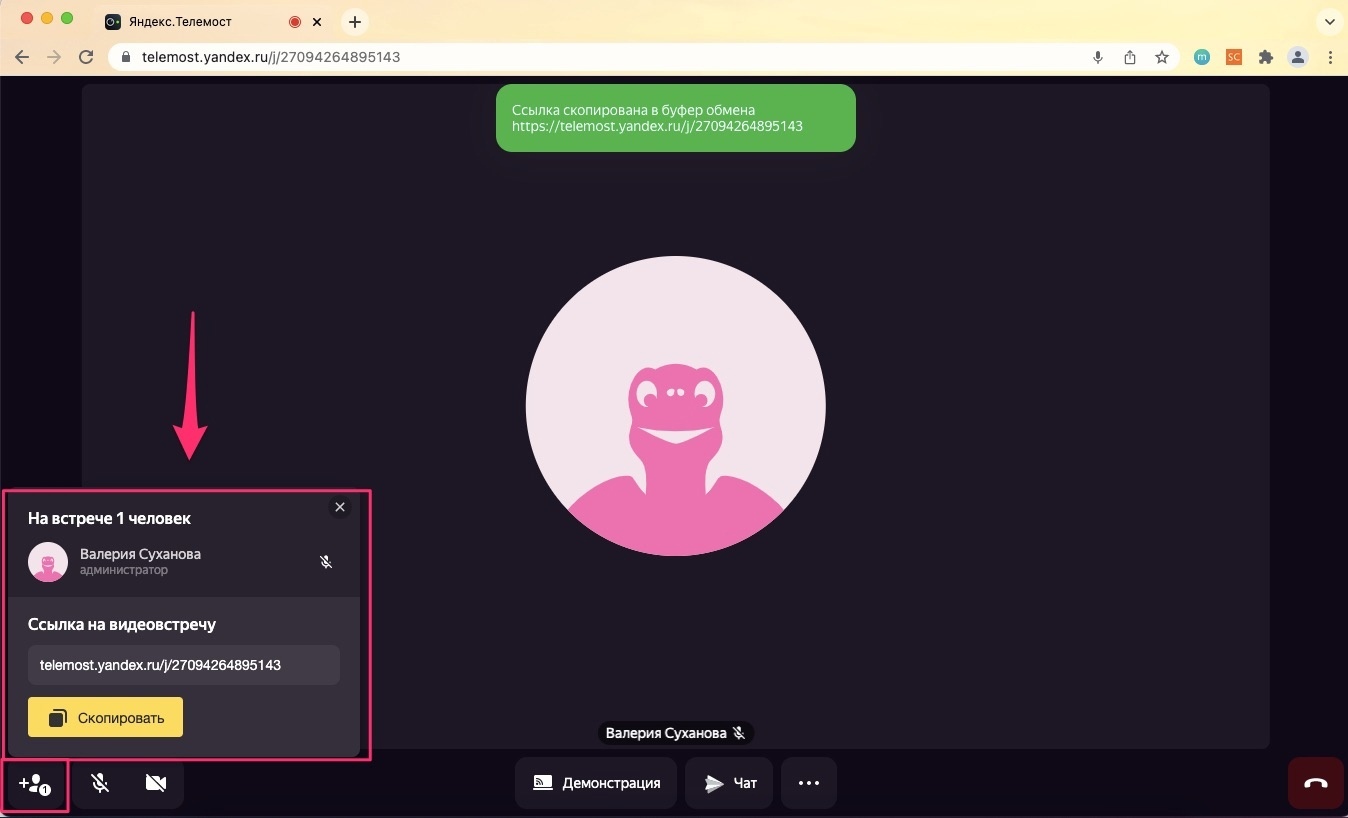Select the meeting link field
Screen dimensions: 1348x818
pos(184,665)
